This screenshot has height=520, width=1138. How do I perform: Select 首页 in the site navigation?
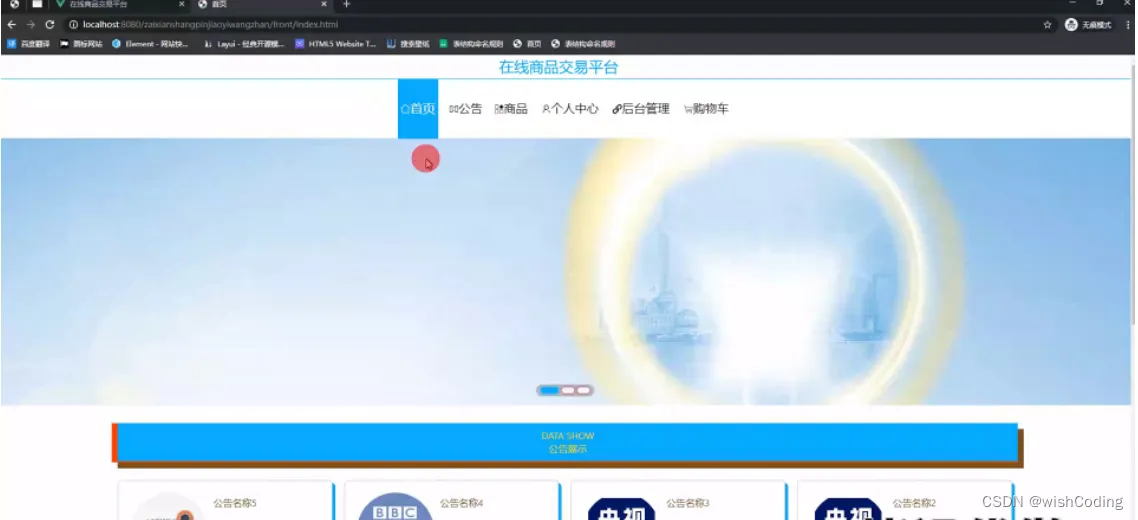tap(418, 109)
